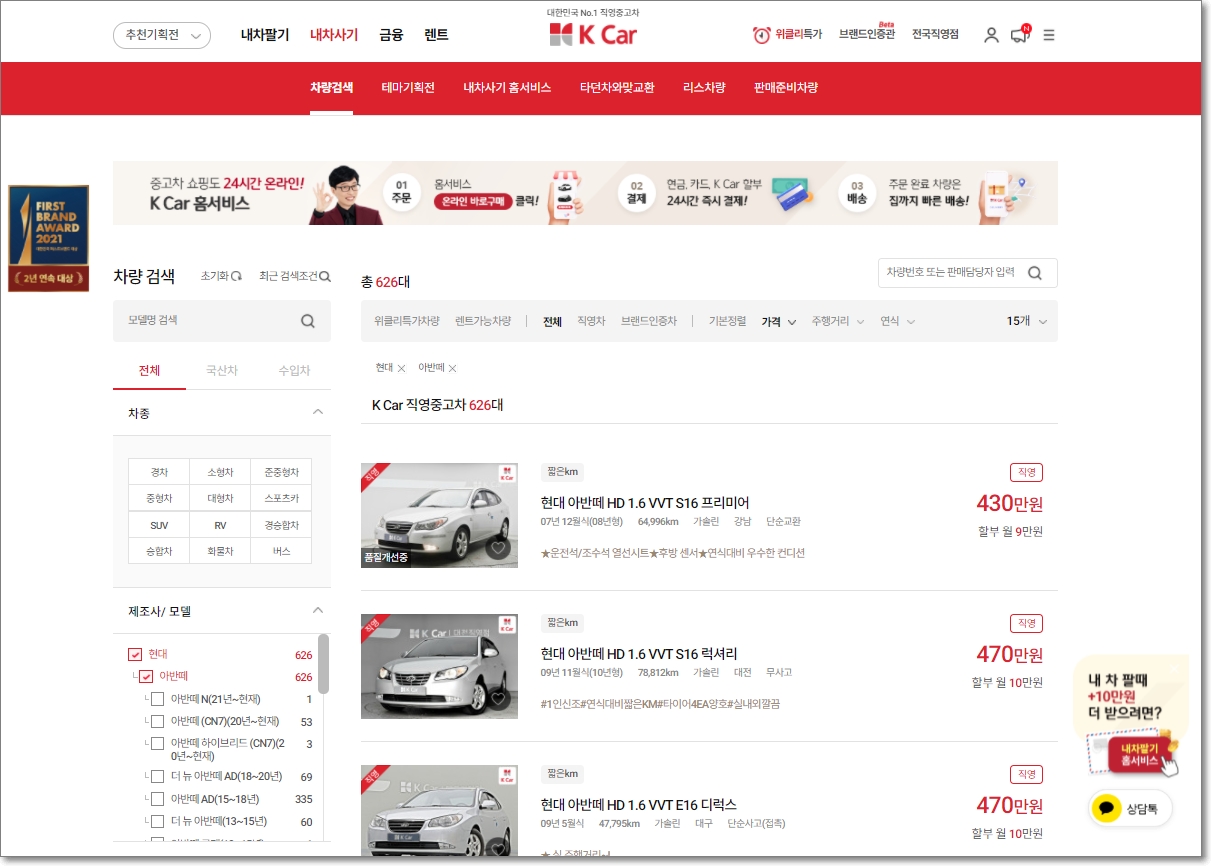Open 현대 아반떼 HD 1.6 VVT S16 프리미어 listing

tap(645, 503)
